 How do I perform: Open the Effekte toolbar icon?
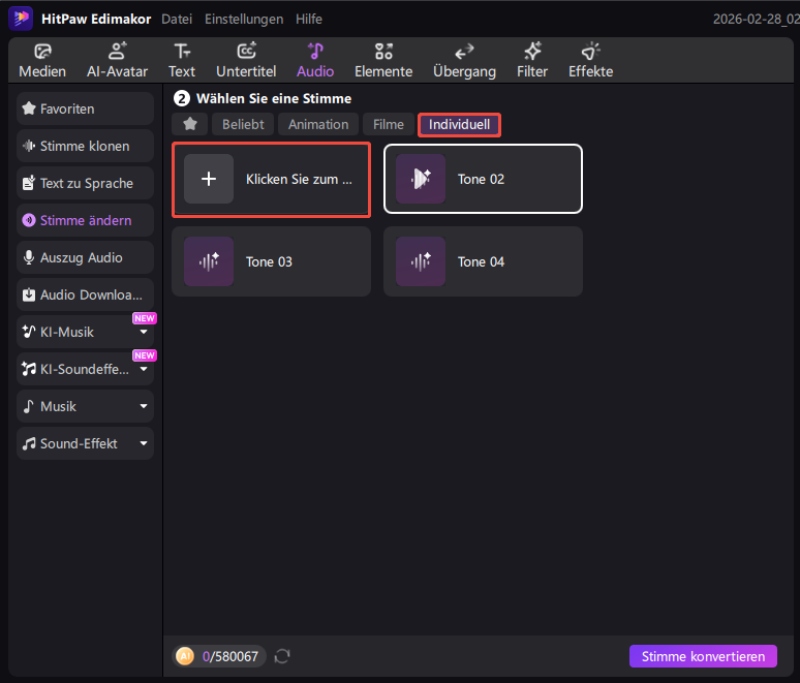click(590, 52)
